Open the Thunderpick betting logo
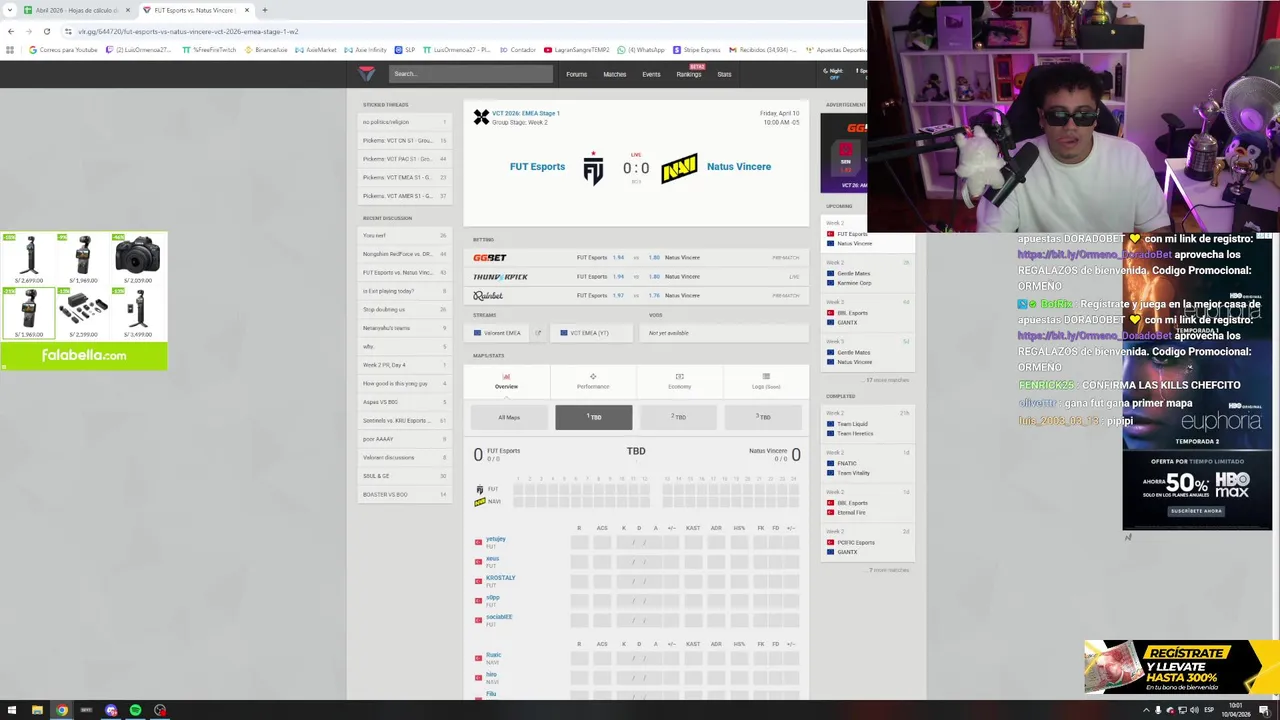The width and height of the screenshot is (1280, 720). click(500, 277)
